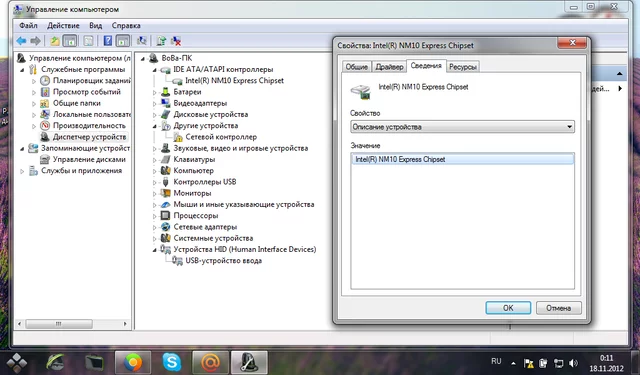Image resolution: width=640 pixels, height=375 pixels.
Task: Click the volume speaker tray icon
Action: click(573, 363)
